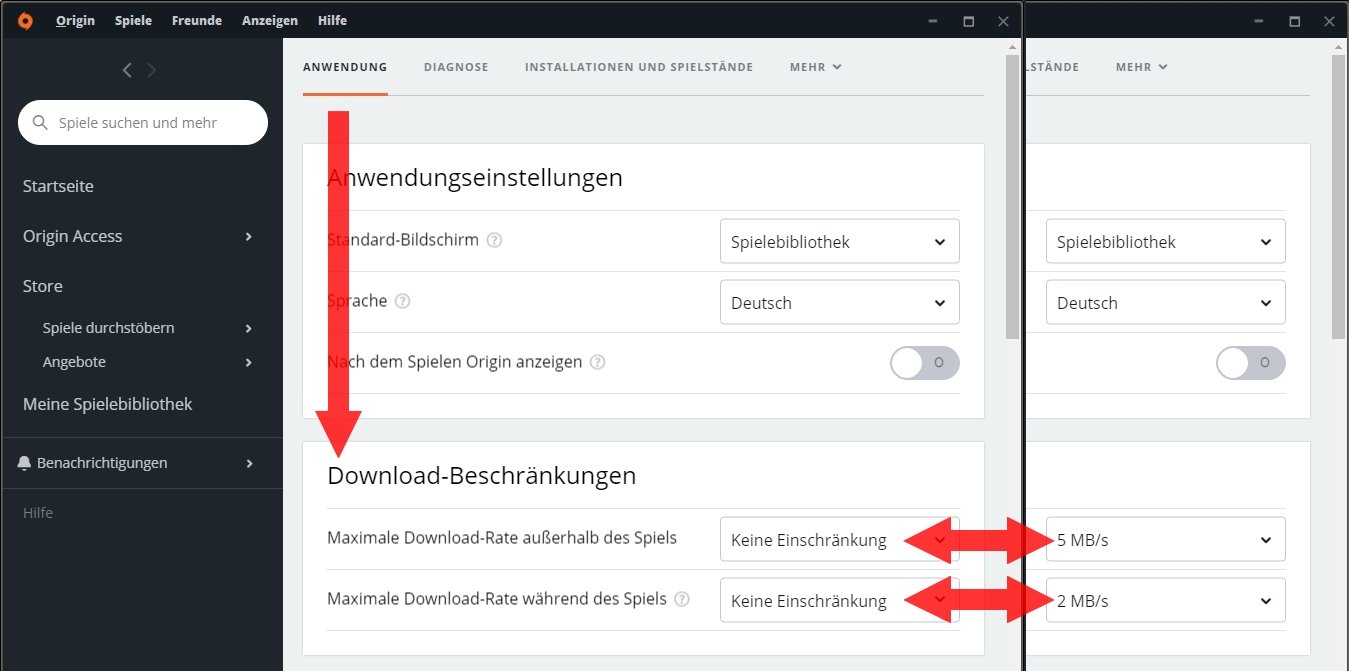Open help icon next to Nach dem Spielen Origin anzeigen
The width and height of the screenshot is (1349, 671).
[x=597, y=363]
